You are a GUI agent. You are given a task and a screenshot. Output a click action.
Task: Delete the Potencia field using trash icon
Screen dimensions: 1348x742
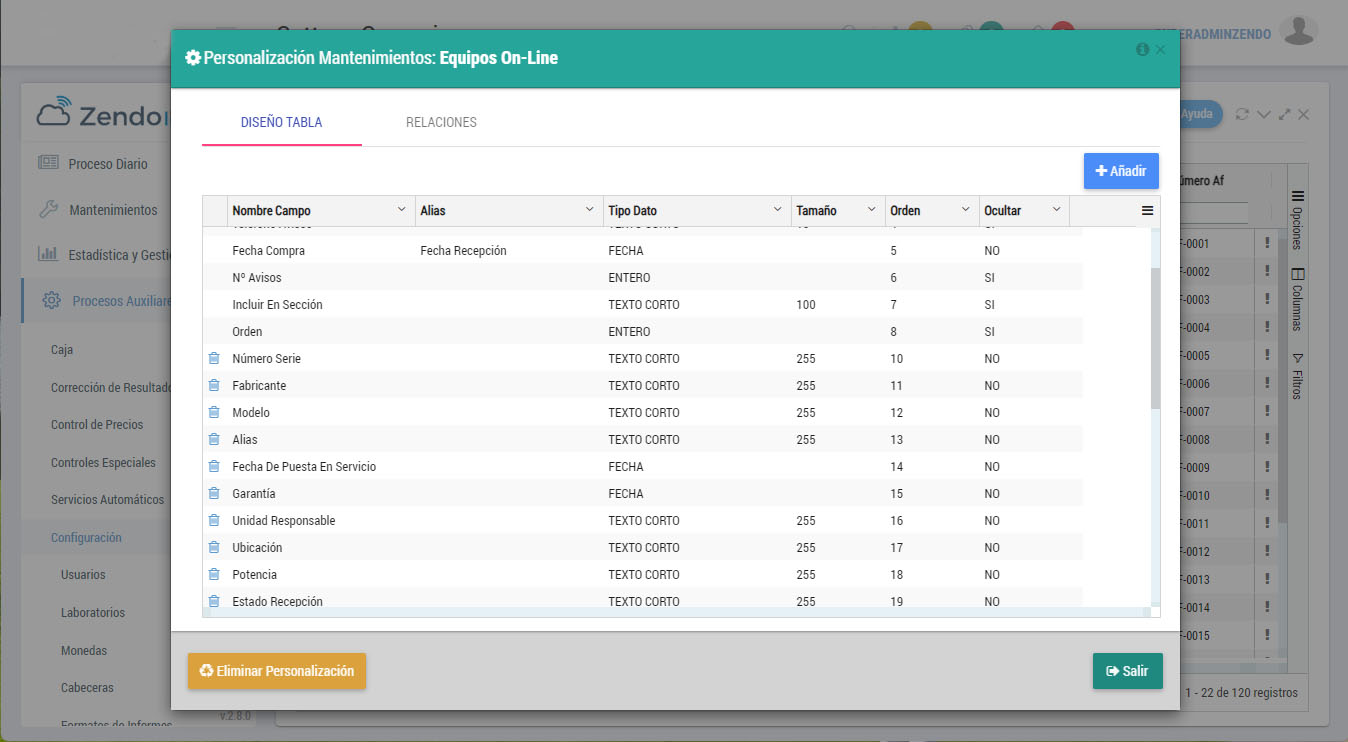213,574
